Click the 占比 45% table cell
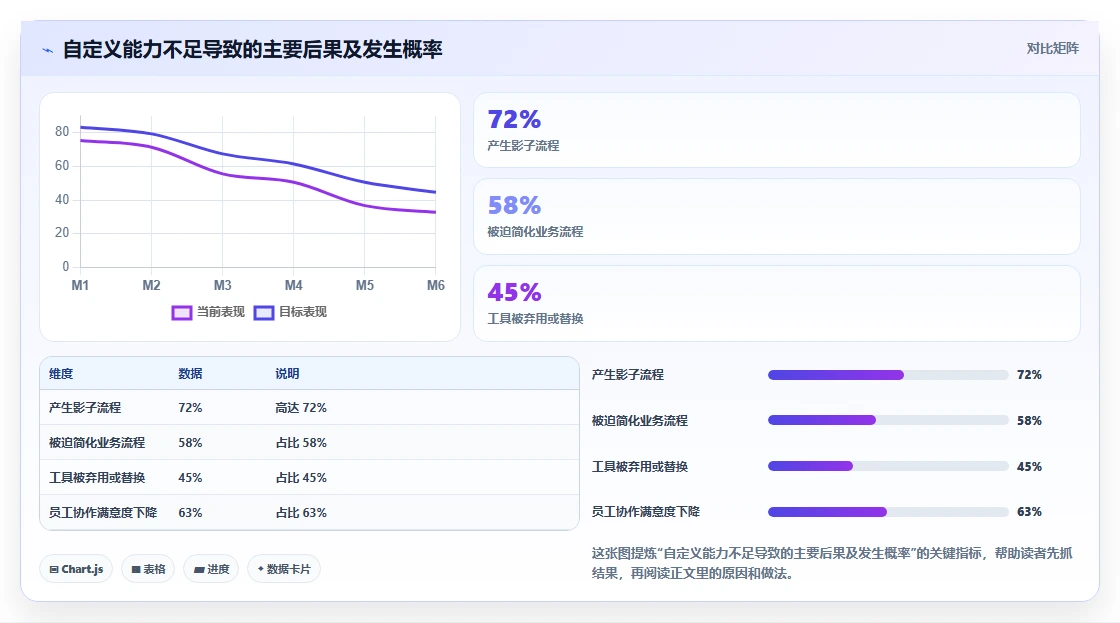The width and height of the screenshot is (1120, 623). [301, 478]
